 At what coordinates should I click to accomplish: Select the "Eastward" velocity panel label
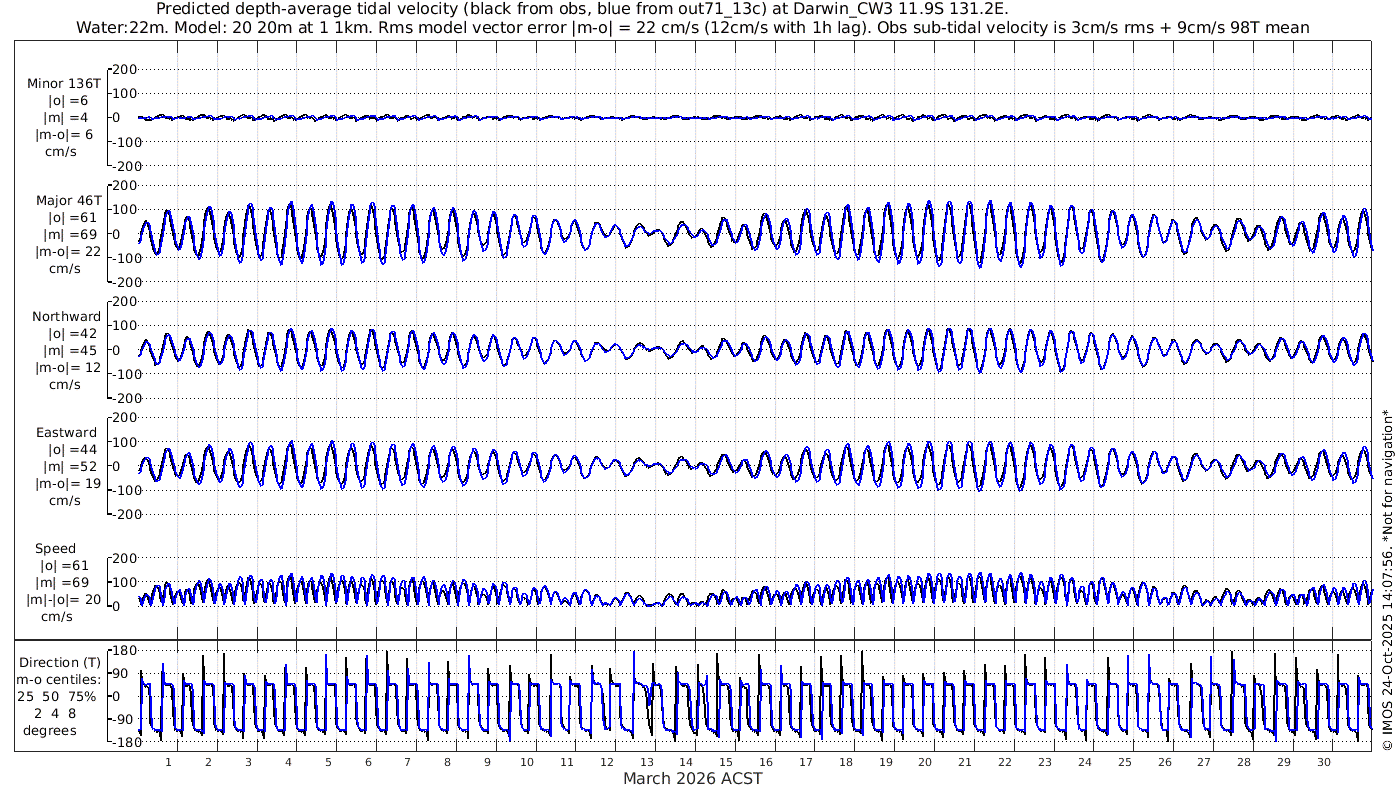[x=66, y=433]
